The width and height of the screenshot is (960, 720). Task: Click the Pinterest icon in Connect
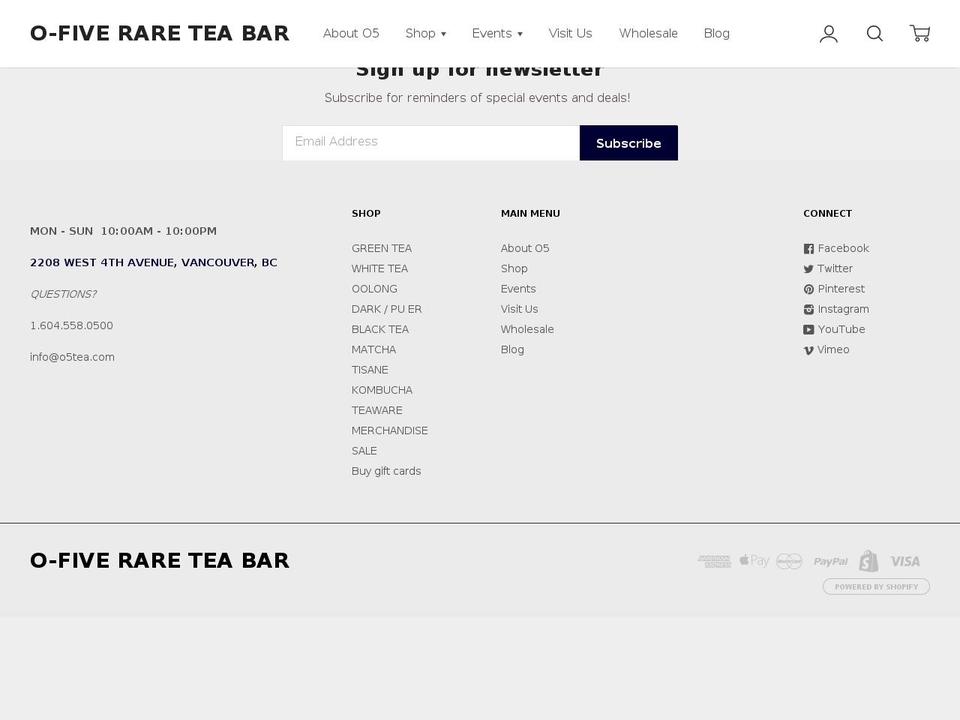[x=809, y=289]
